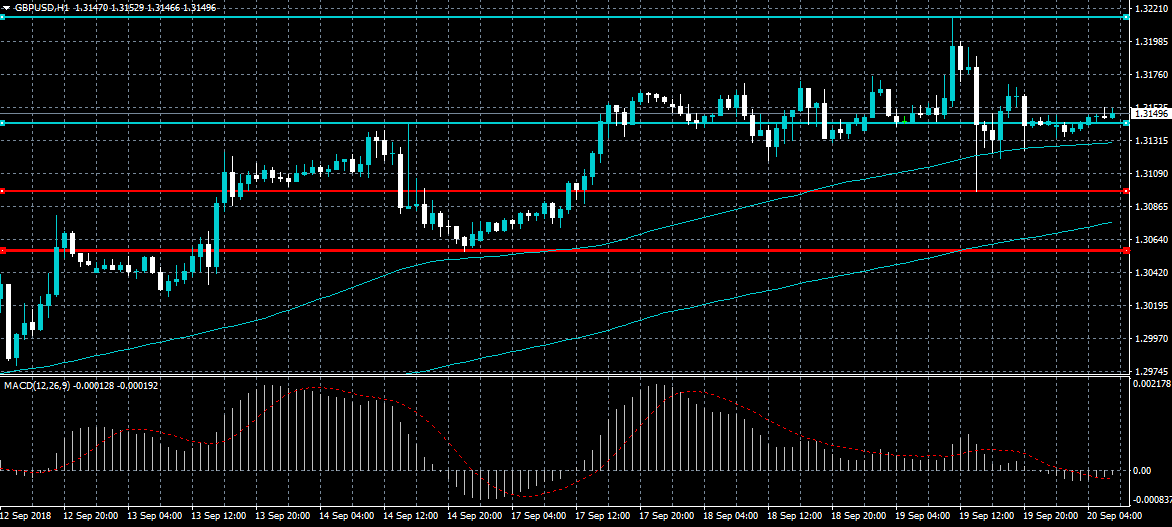The height and width of the screenshot is (527, 1172).
Task: Click the 1.31985 price scale label
Action: tap(1150, 42)
